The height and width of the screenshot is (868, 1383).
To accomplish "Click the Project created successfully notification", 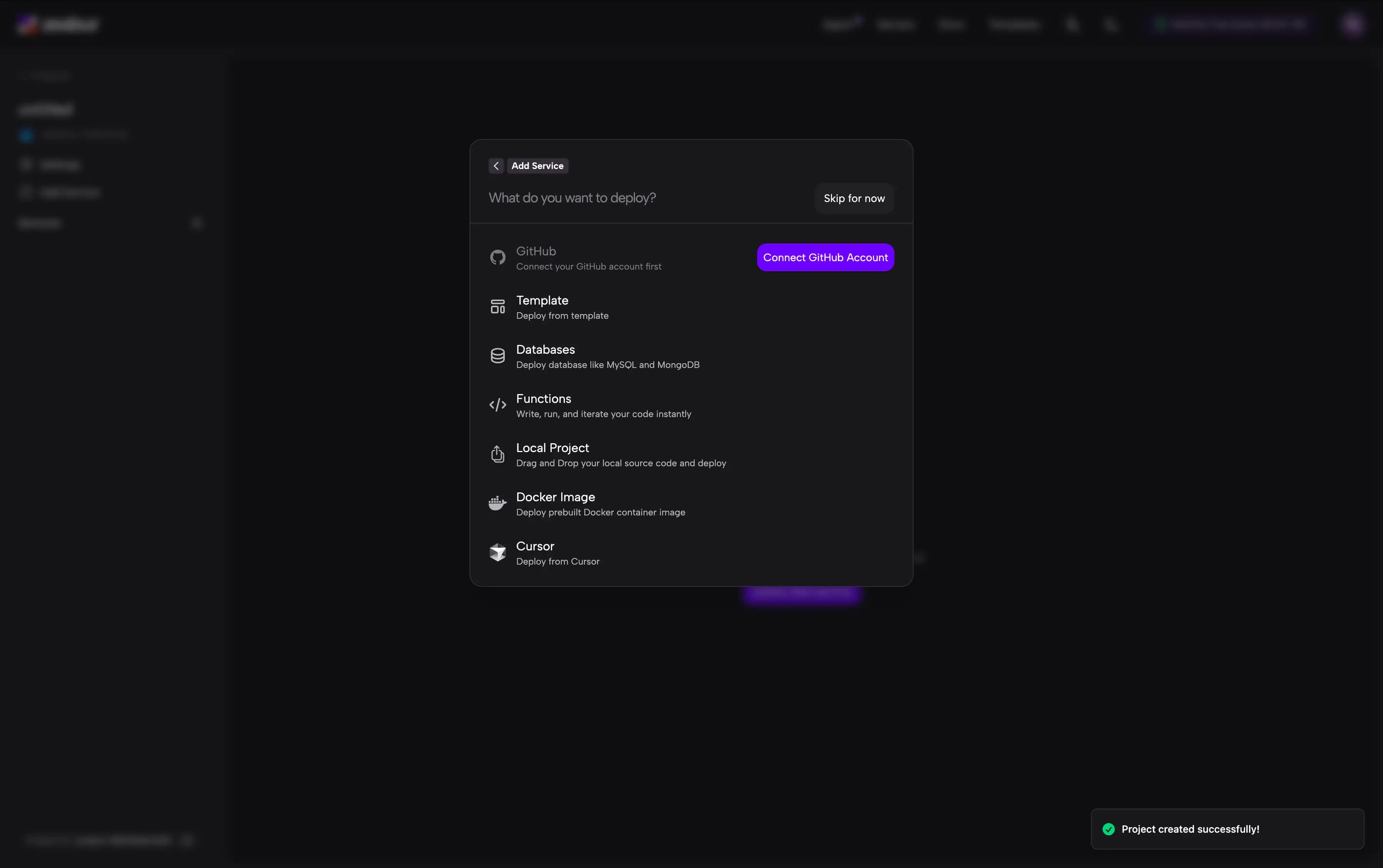I will point(1227,828).
